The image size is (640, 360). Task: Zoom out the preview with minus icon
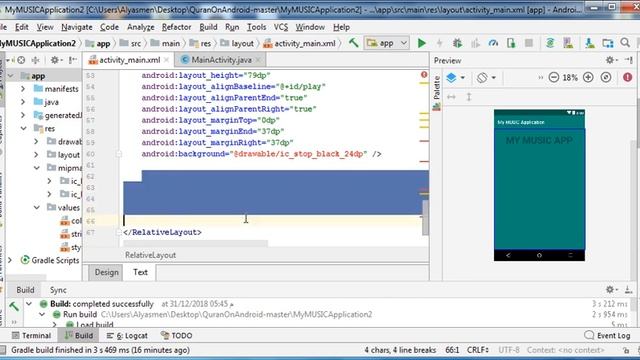(x=553, y=77)
